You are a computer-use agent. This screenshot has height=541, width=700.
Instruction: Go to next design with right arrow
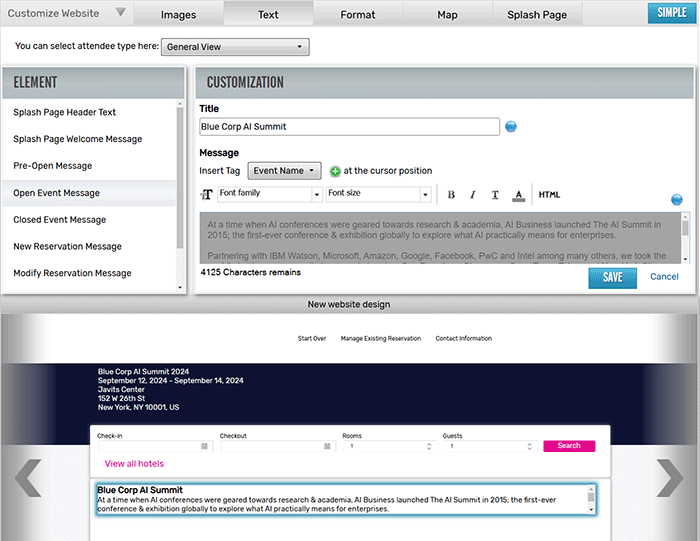670,478
